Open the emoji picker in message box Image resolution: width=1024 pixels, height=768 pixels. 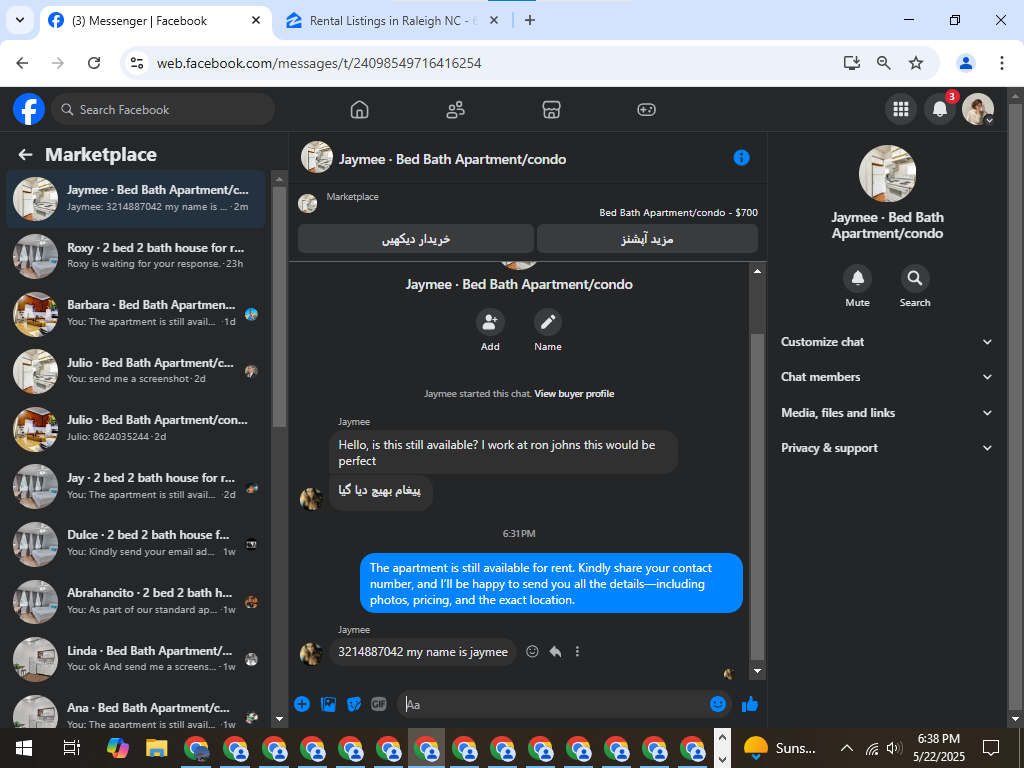(718, 704)
